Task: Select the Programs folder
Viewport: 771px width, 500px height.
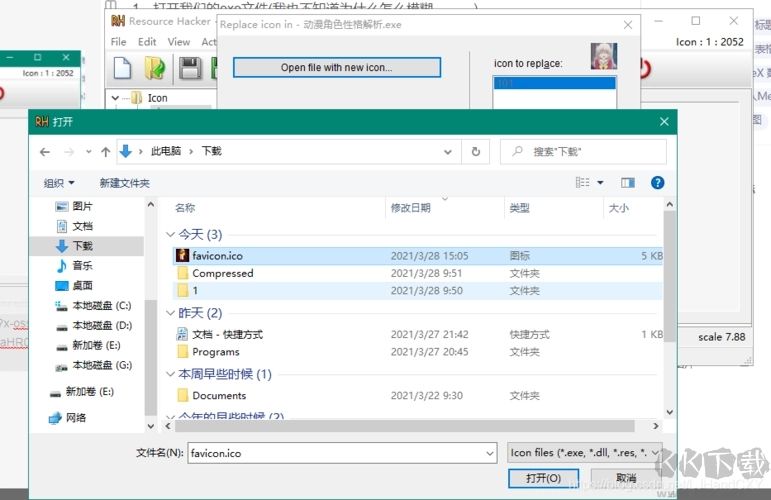Action: (418, 352)
